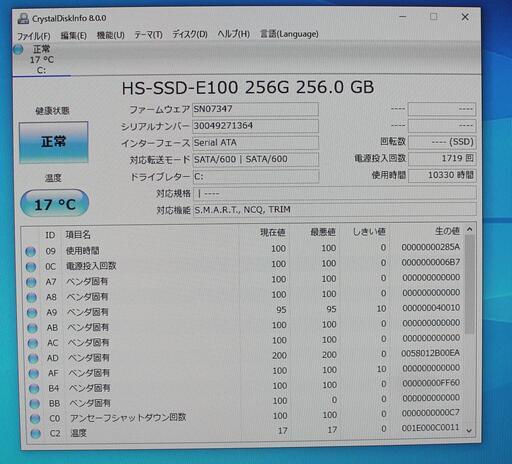
Task: Click the power-on count field 1719 回
Action: click(x=442, y=158)
